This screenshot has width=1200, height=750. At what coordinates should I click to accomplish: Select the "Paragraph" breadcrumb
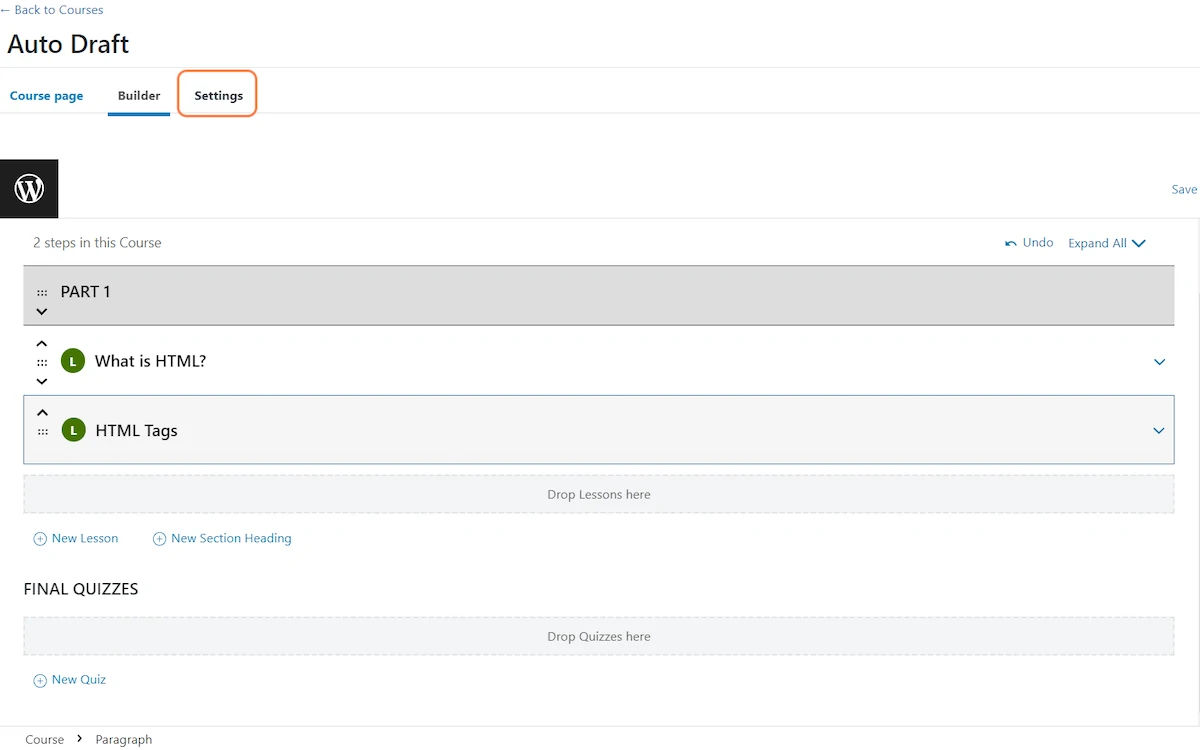coord(124,740)
